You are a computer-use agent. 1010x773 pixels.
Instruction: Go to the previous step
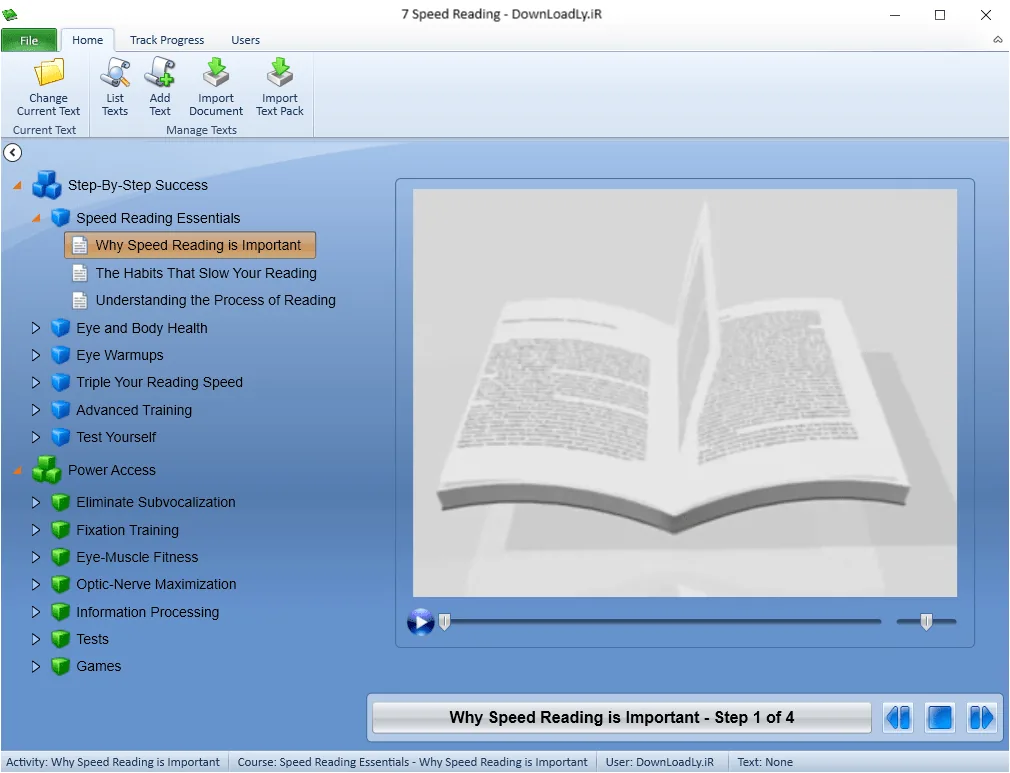(x=898, y=718)
